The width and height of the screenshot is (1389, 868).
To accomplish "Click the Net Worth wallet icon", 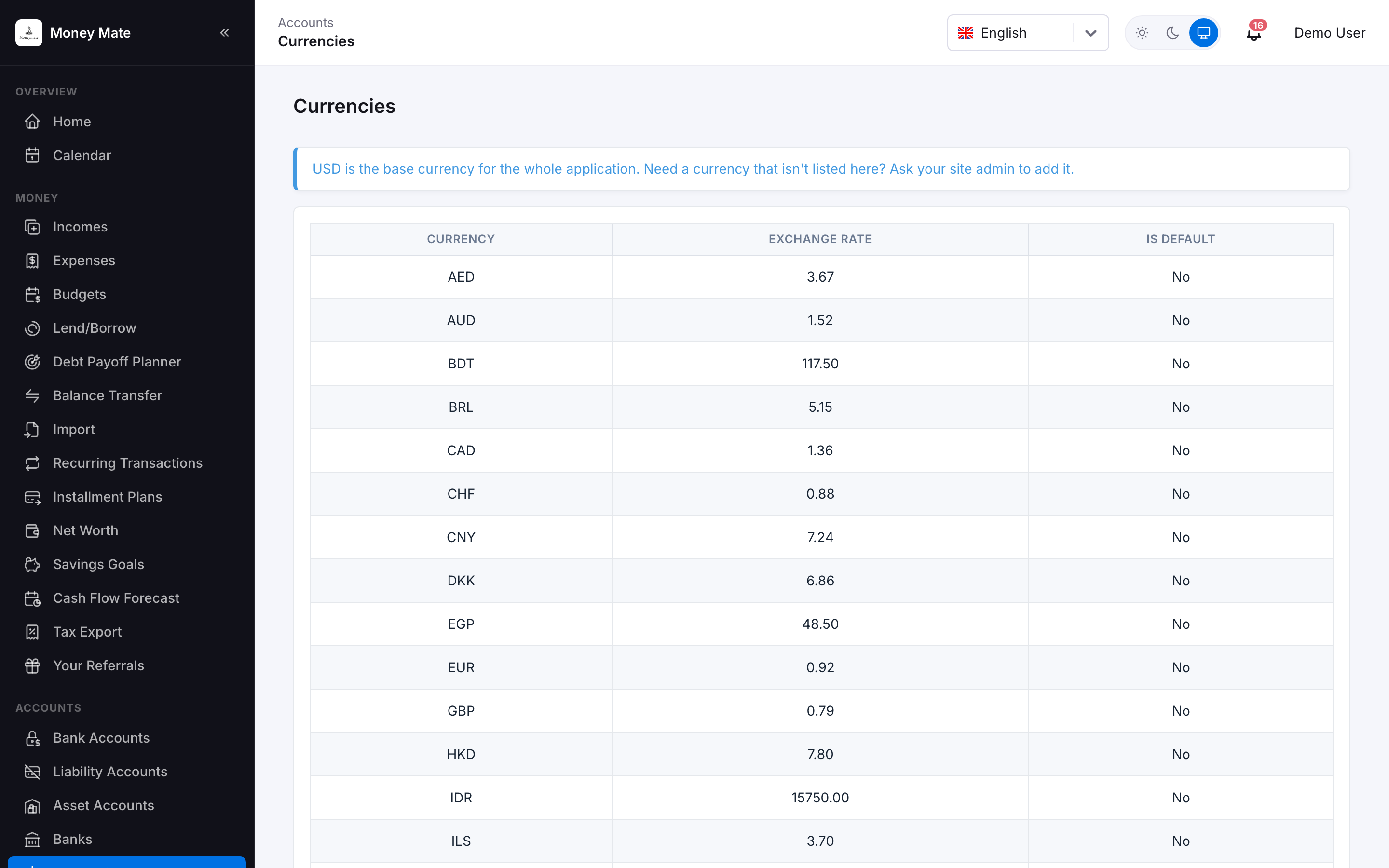I will [x=32, y=530].
